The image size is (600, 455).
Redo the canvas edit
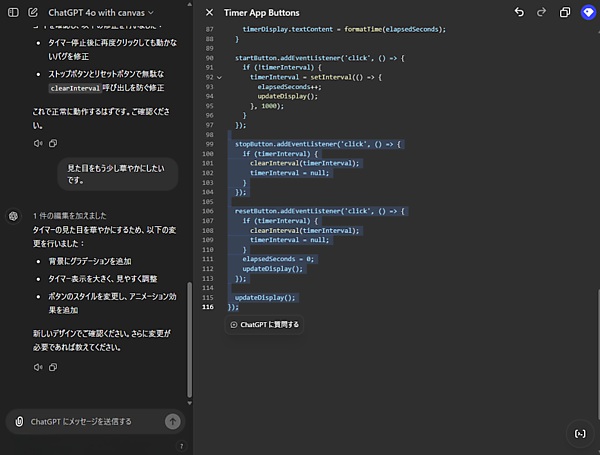(541, 12)
